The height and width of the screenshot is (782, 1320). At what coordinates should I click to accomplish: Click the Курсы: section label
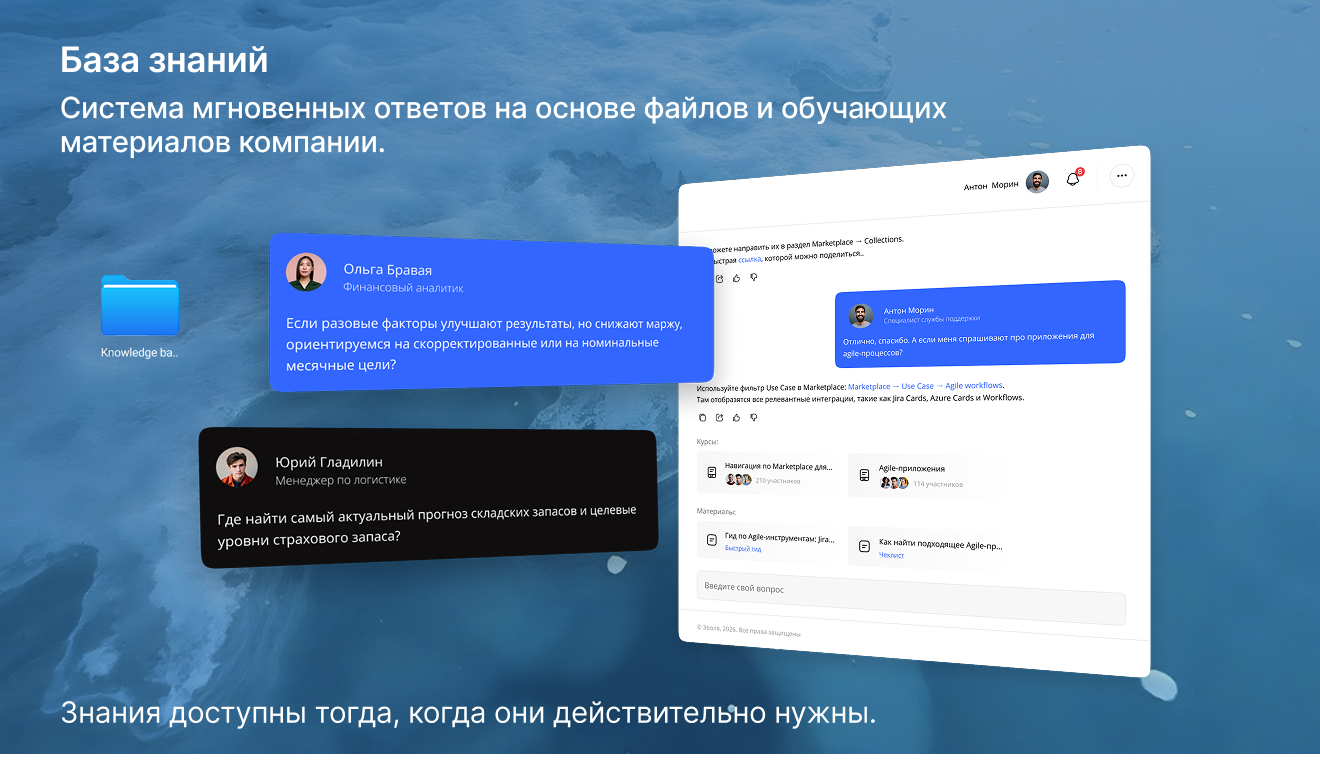coord(707,441)
